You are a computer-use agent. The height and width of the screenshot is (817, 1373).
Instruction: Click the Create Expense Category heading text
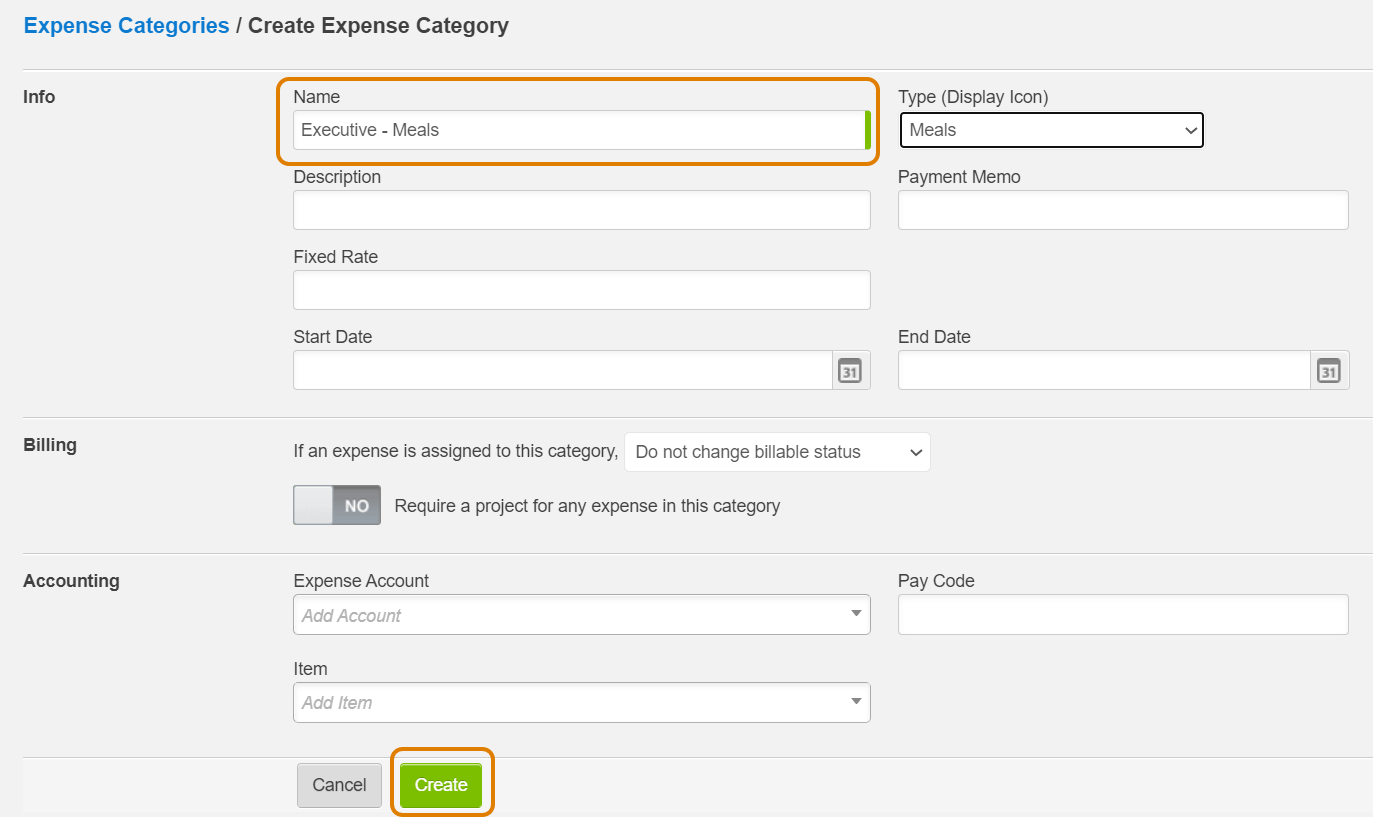[378, 26]
